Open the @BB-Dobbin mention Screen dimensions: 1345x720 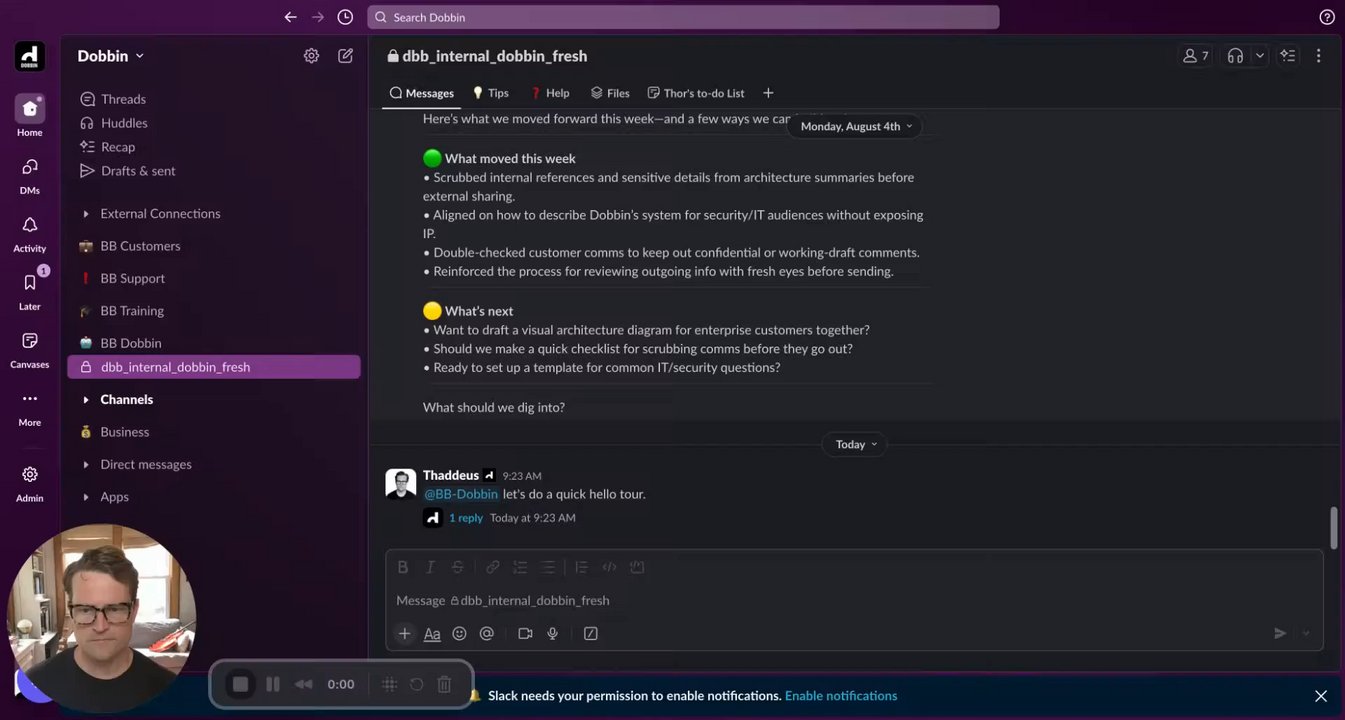click(x=461, y=494)
